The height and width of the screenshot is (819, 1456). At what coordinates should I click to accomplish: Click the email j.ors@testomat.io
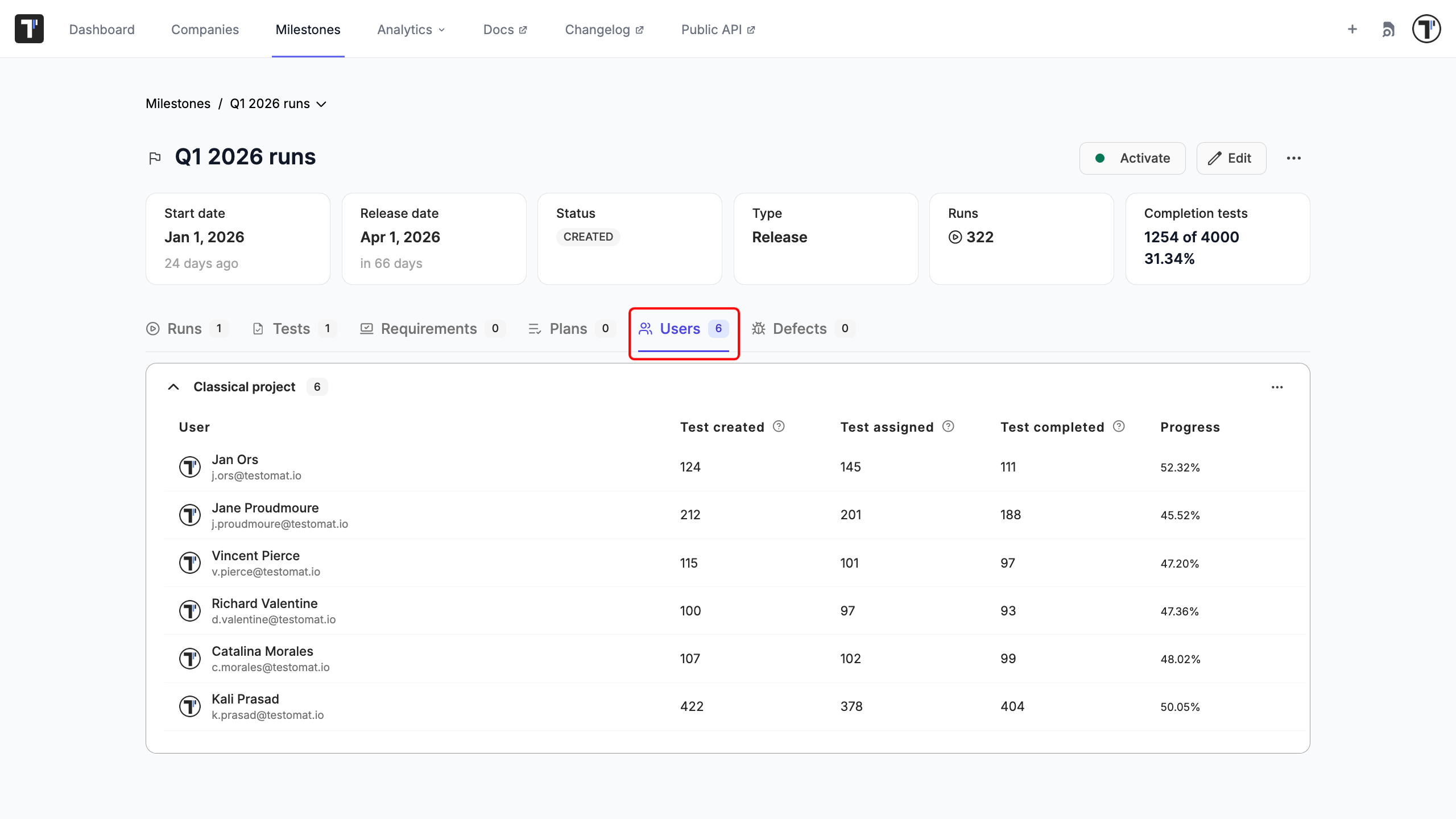257,475
